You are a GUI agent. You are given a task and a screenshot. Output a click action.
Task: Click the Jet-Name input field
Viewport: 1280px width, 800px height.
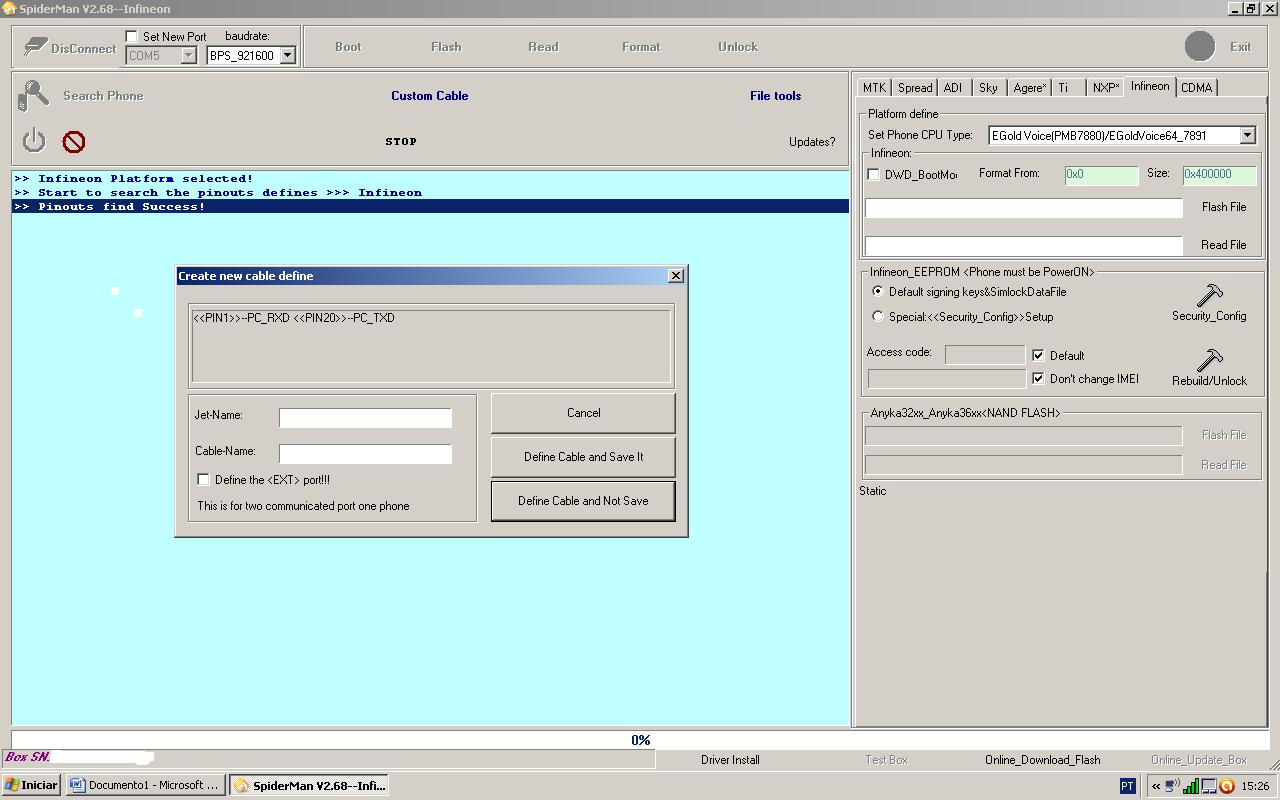365,418
